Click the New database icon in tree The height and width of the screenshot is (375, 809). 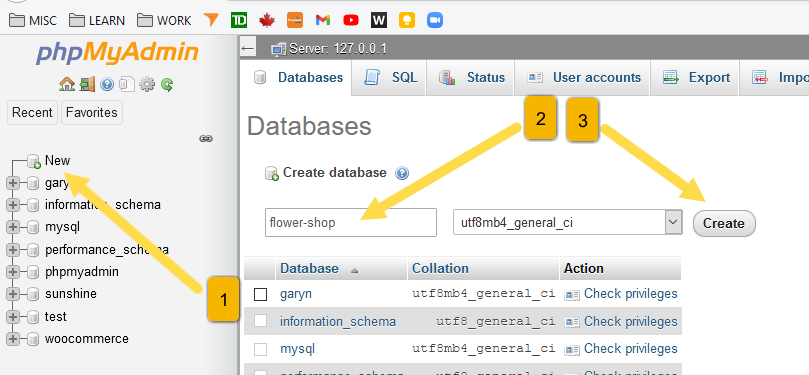click(34, 161)
